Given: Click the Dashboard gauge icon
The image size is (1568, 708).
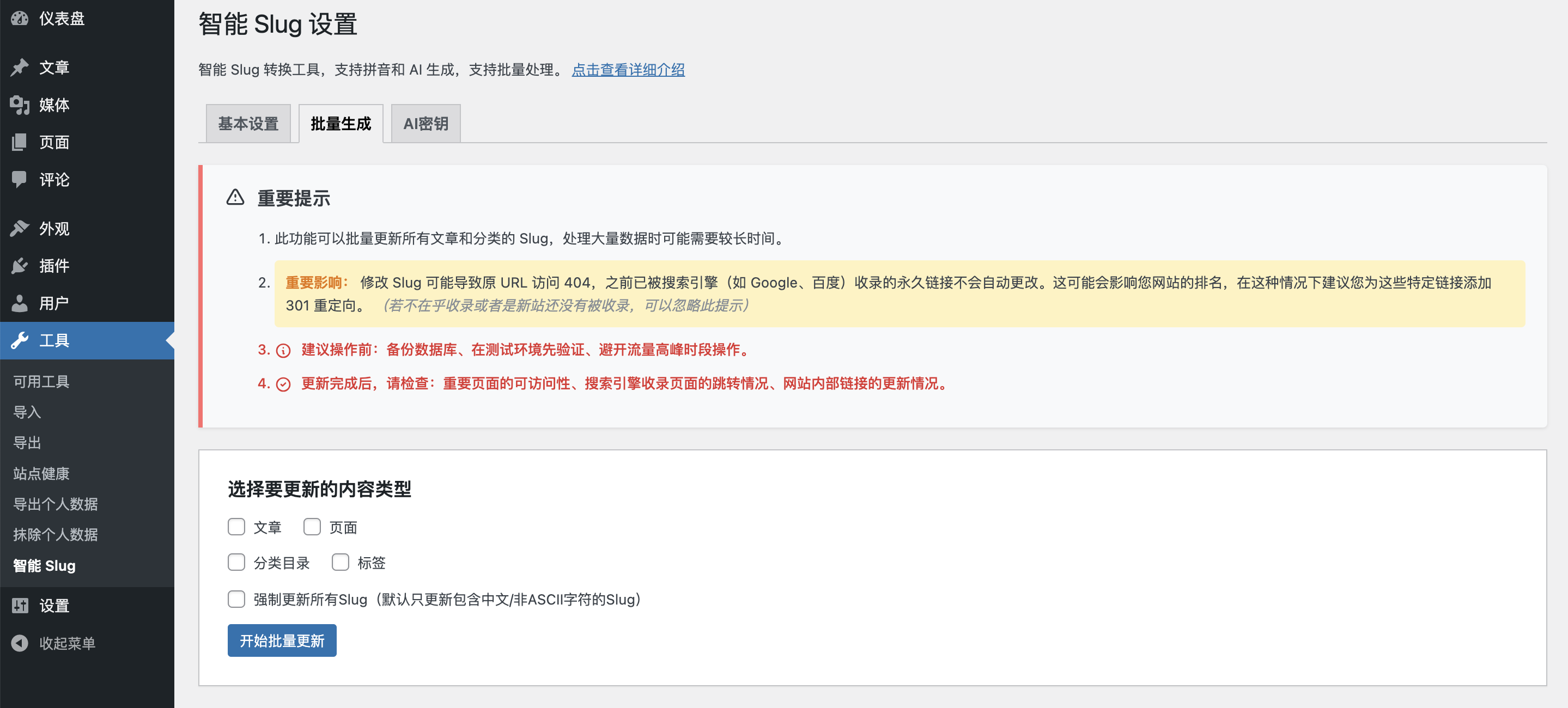Looking at the screenshot, I should [x=20, y=19].
